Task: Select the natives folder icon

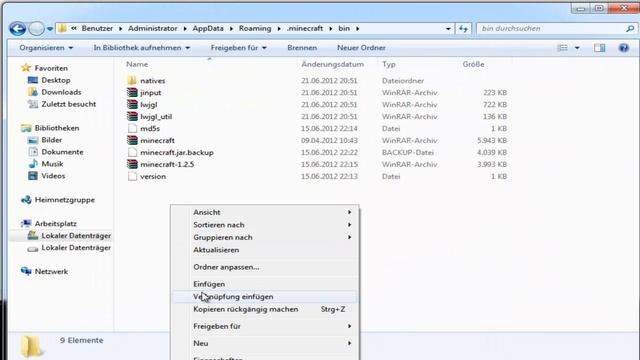Action: pos(132,80)
